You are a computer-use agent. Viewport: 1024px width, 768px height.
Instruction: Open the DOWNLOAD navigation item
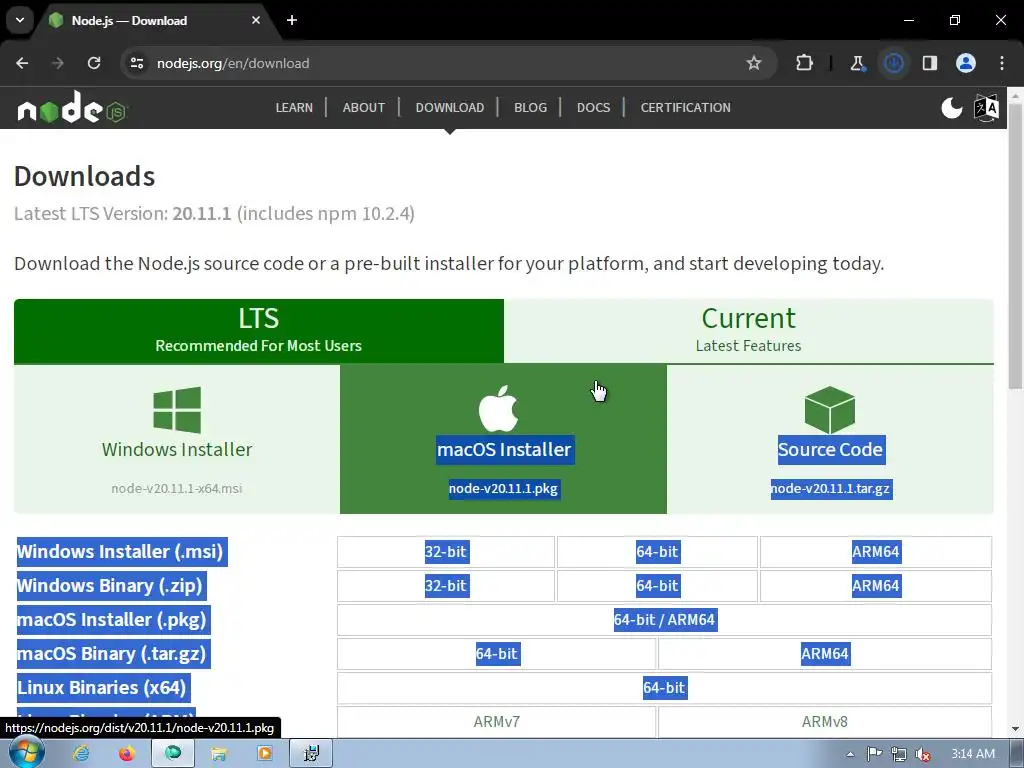pos(450,108)
